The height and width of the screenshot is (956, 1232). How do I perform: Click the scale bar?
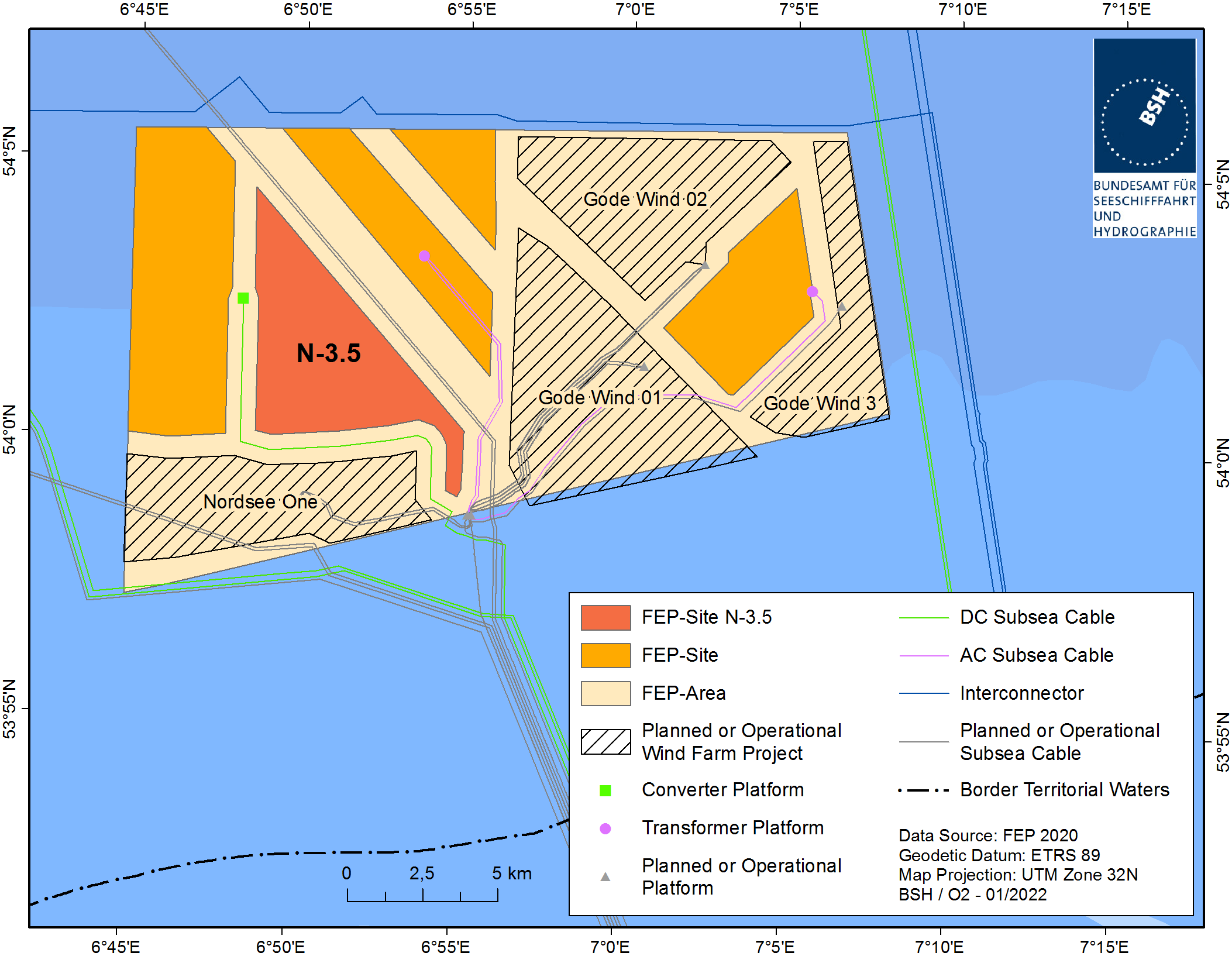[422, 895]
